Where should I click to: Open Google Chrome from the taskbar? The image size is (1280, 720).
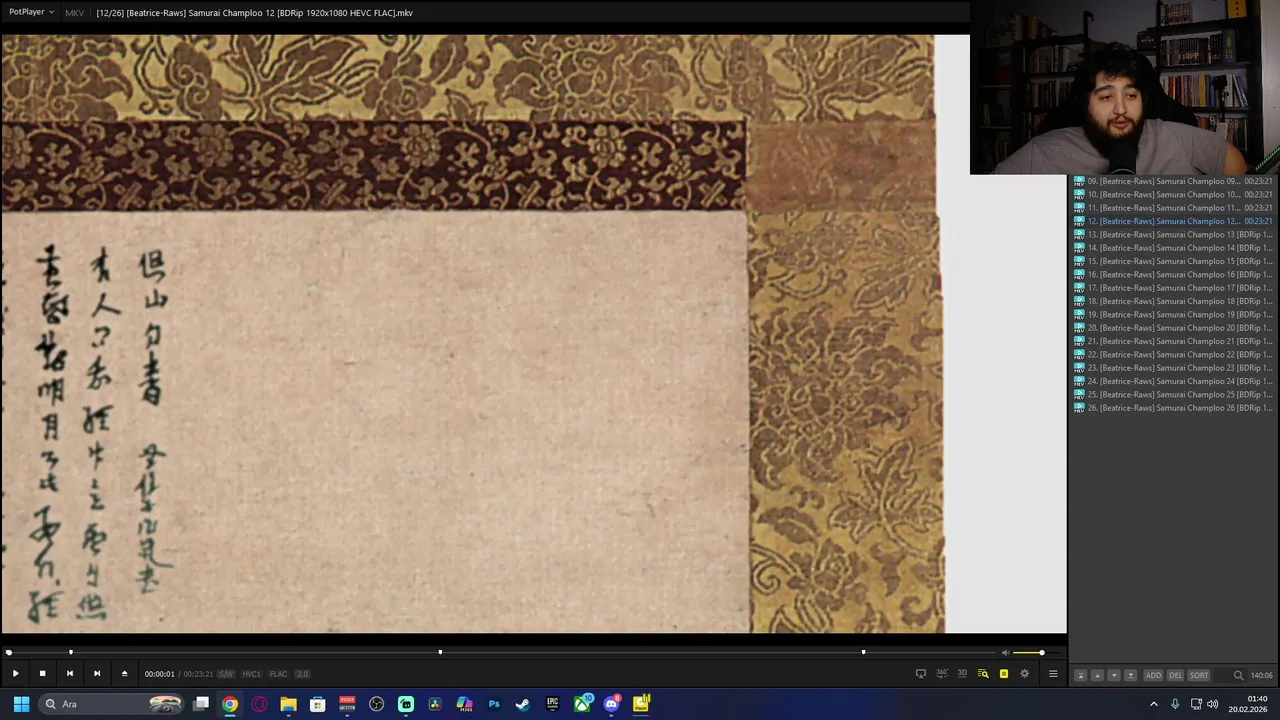pos(230,704)
